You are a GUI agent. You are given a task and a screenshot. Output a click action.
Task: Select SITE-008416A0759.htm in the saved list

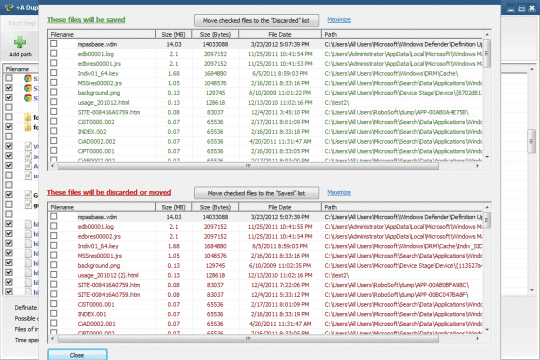click(108, 112)
